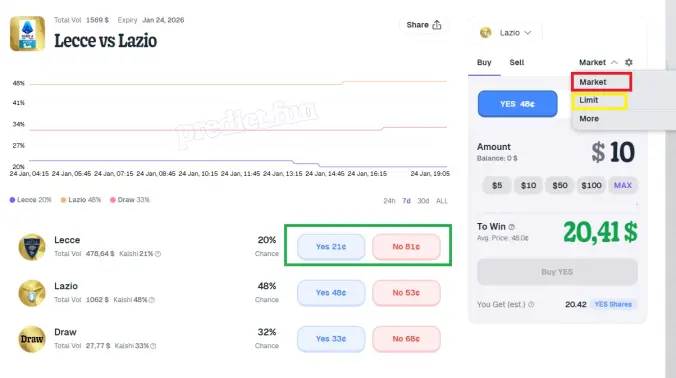Buy Lazio No at 53¢

(406, 293)
